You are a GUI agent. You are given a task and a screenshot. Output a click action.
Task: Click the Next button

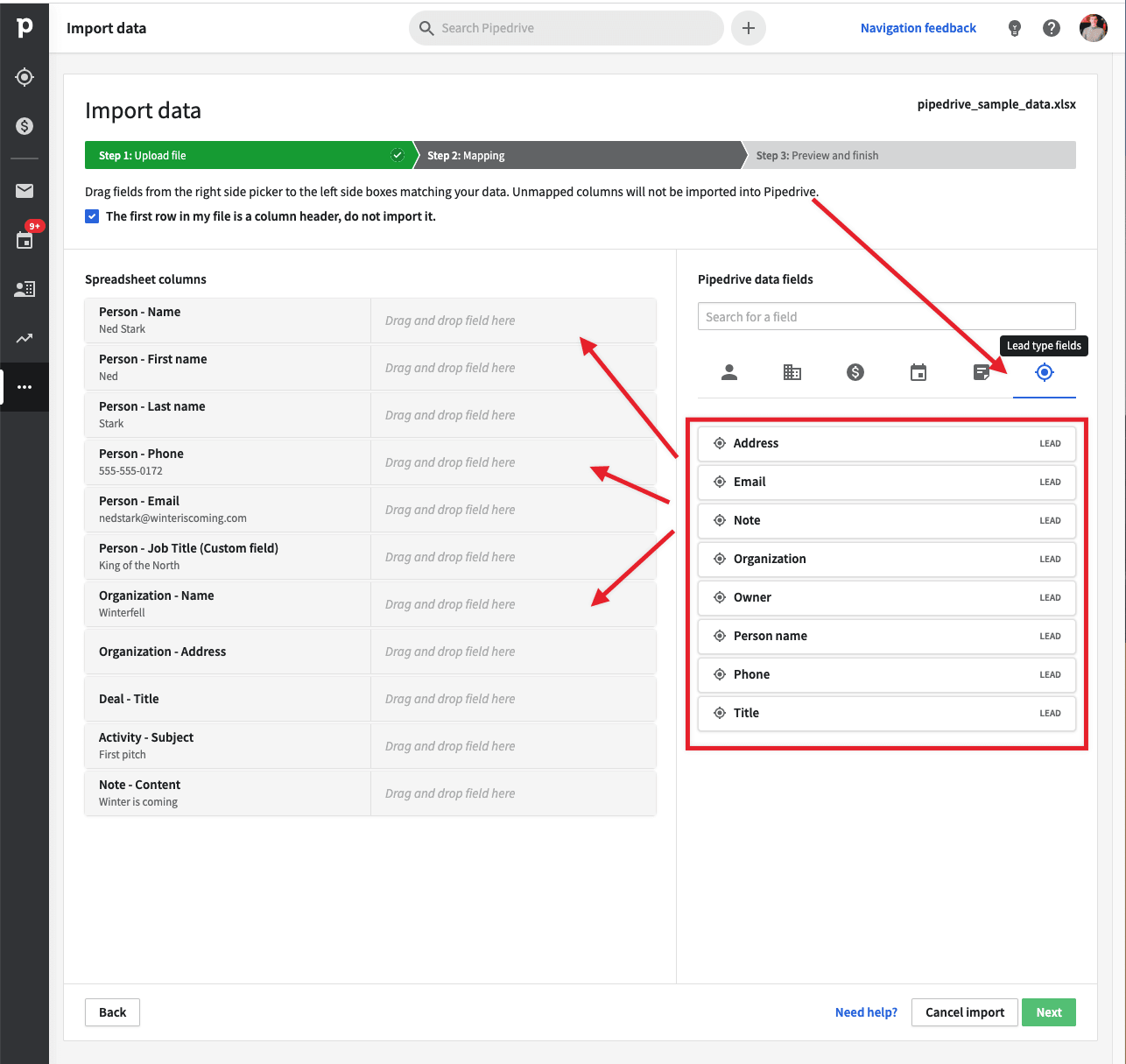click(1049, 1012)
